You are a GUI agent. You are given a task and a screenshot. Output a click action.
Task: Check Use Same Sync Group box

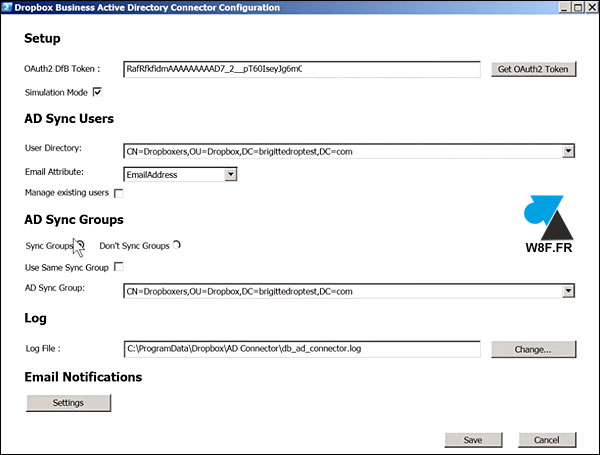[119, 267]
